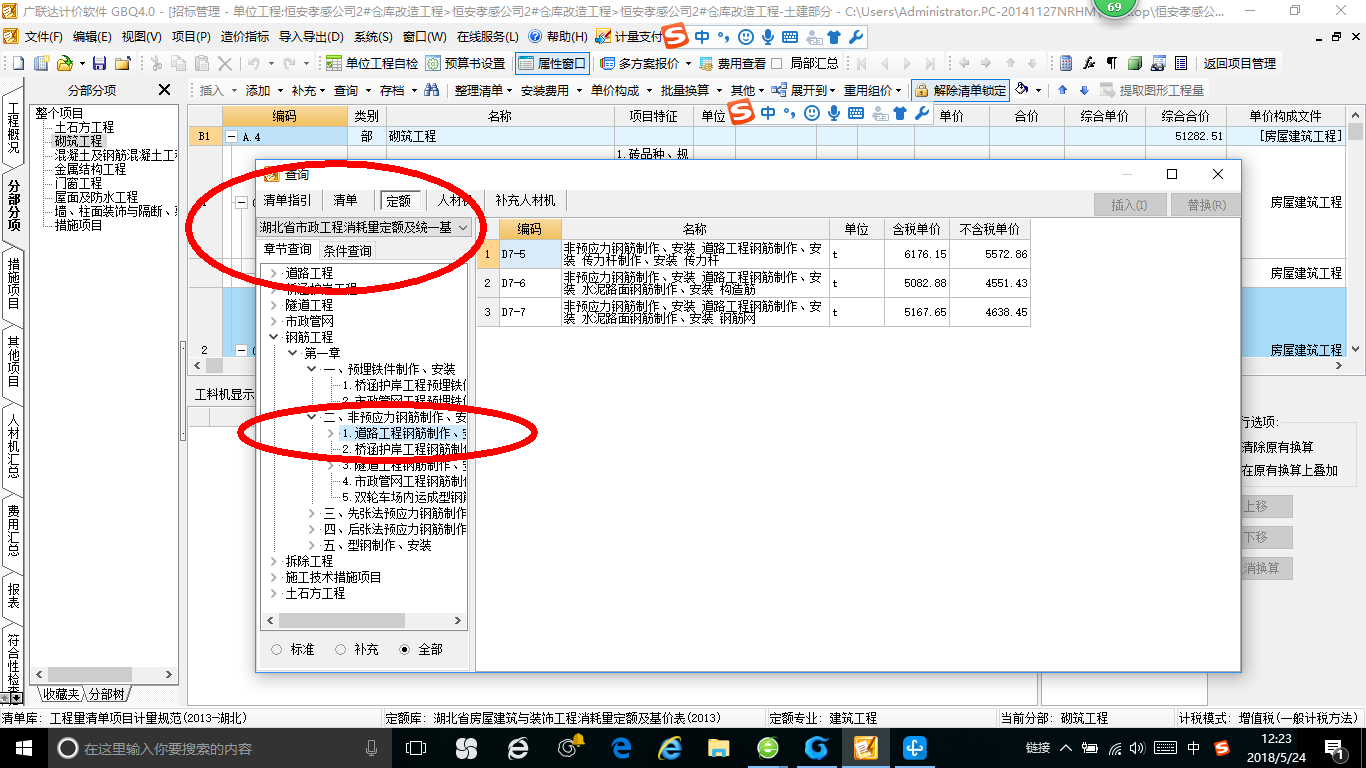Screen dimensions: 1366x768
Task: Open the 整理清单 dropdown menu
Action: pyautogui.click(x=483, y=90)
